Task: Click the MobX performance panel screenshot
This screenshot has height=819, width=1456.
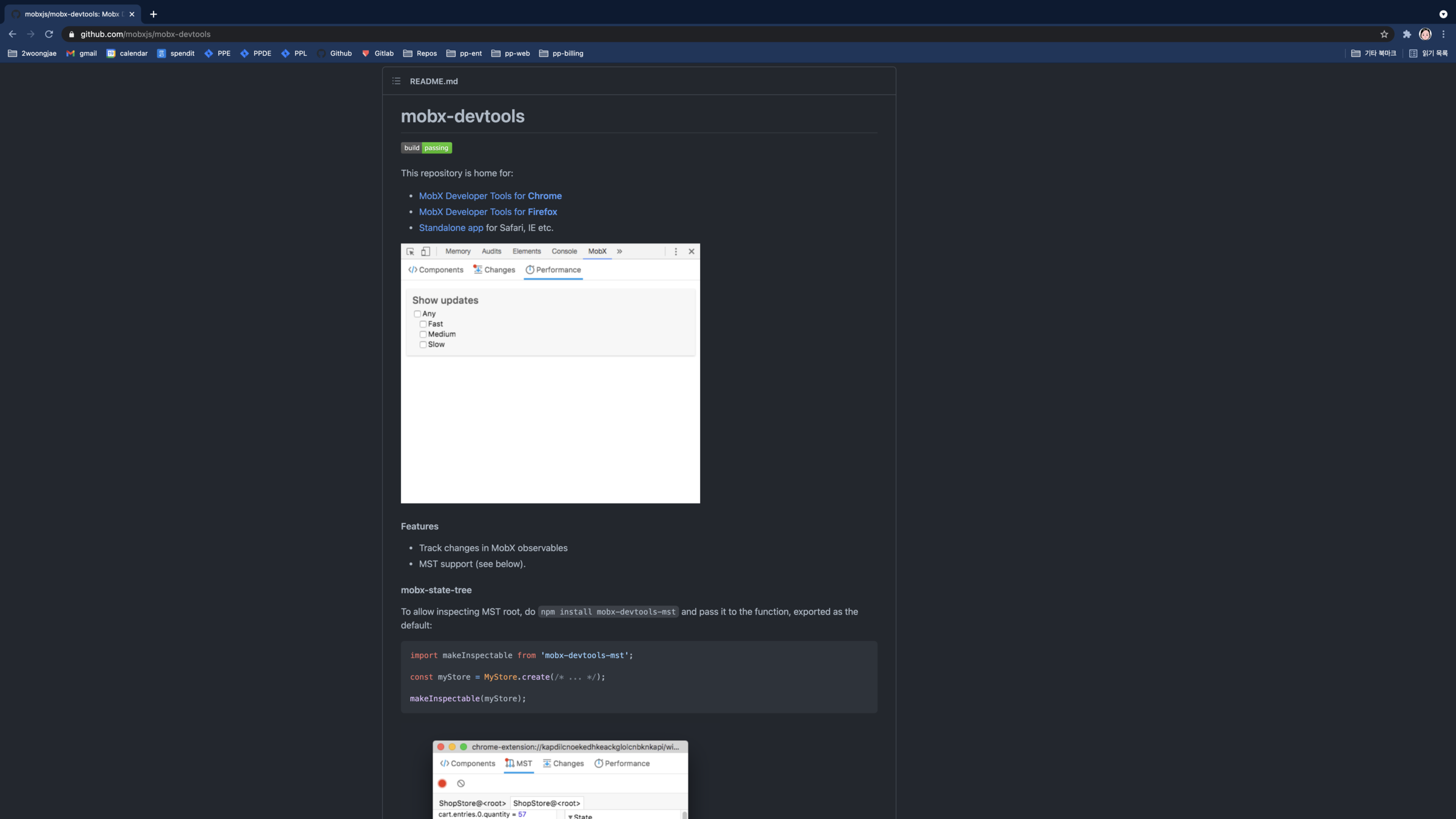Action: (x=550, y=373)
